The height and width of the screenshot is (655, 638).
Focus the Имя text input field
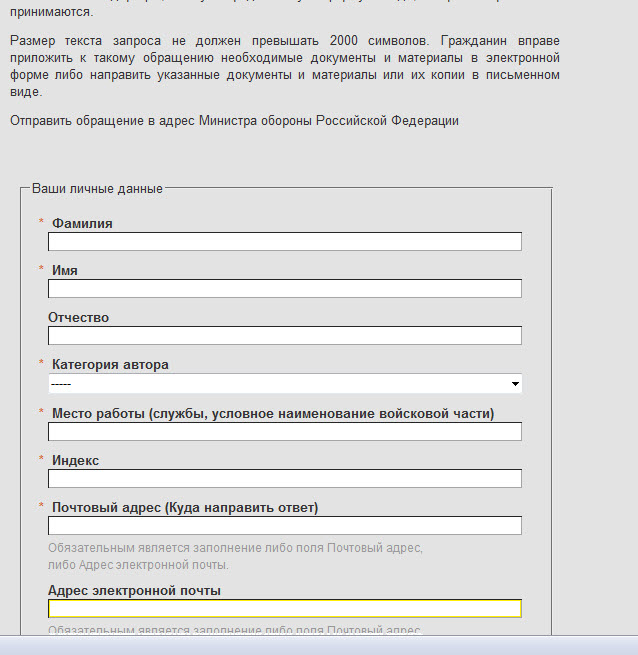coord(284,289)
